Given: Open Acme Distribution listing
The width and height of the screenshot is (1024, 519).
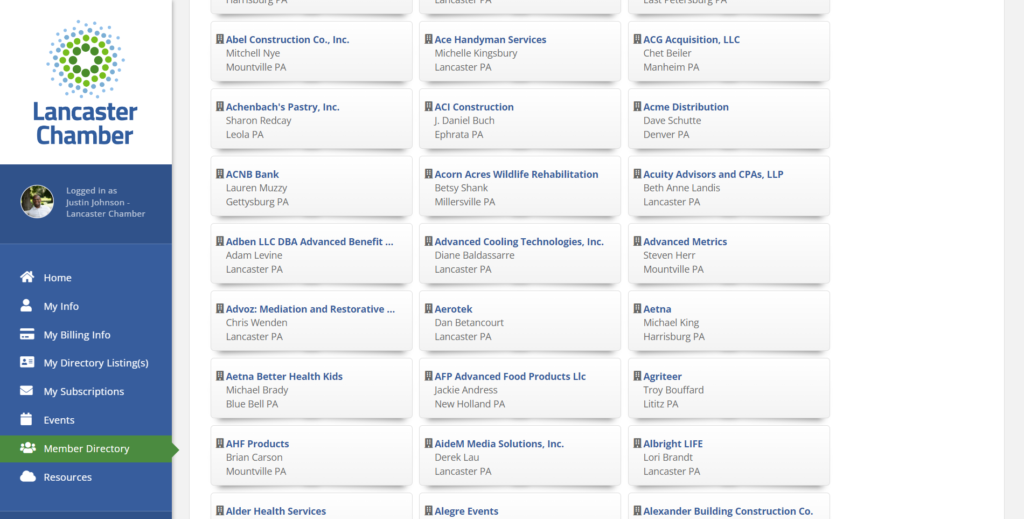Looking at the screenshot, I should (x=686, y=107).
